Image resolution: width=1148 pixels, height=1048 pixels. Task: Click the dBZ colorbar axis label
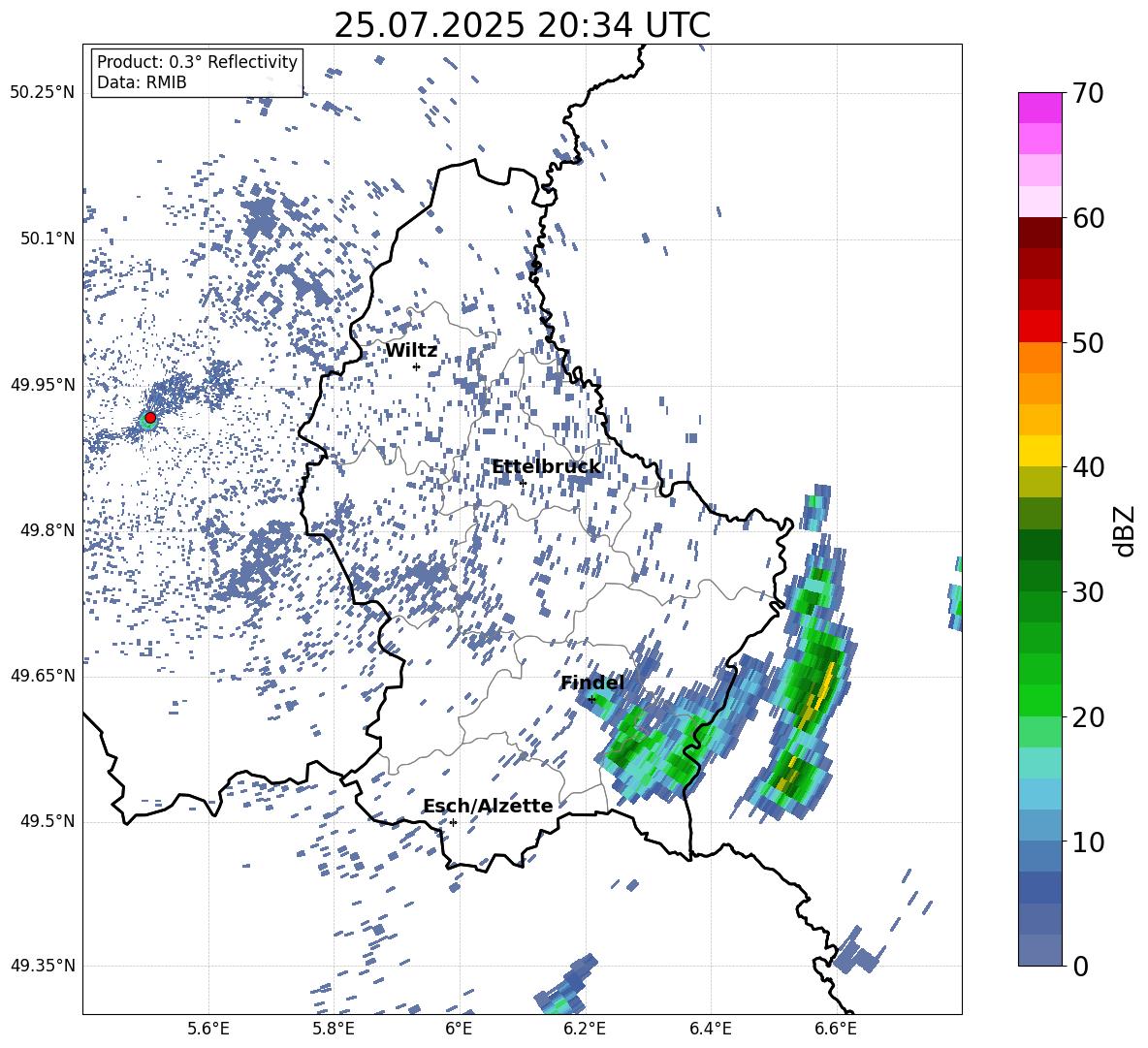coord(1126,530)
